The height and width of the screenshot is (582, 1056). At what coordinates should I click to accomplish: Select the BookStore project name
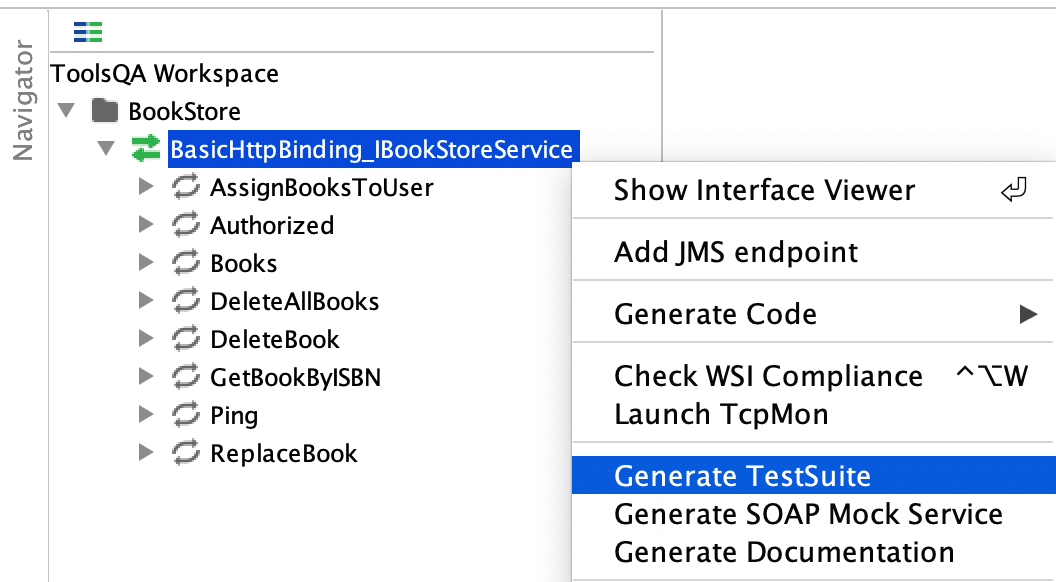pyautogui.click(x=185, y=111)
